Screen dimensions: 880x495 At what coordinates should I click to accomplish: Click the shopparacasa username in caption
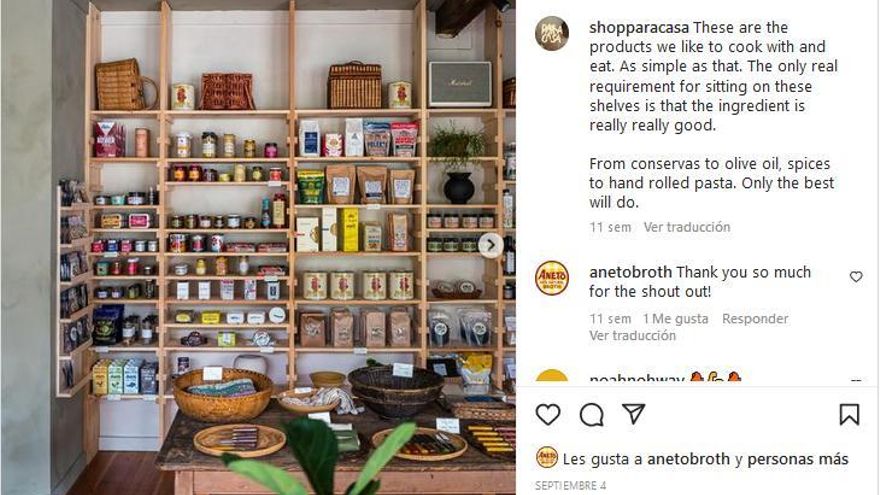tap(639, 28)
